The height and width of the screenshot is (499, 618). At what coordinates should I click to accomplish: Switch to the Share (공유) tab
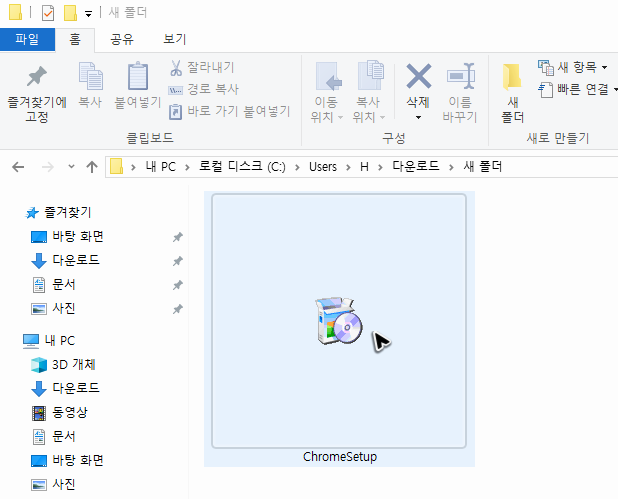coord(122,39)
